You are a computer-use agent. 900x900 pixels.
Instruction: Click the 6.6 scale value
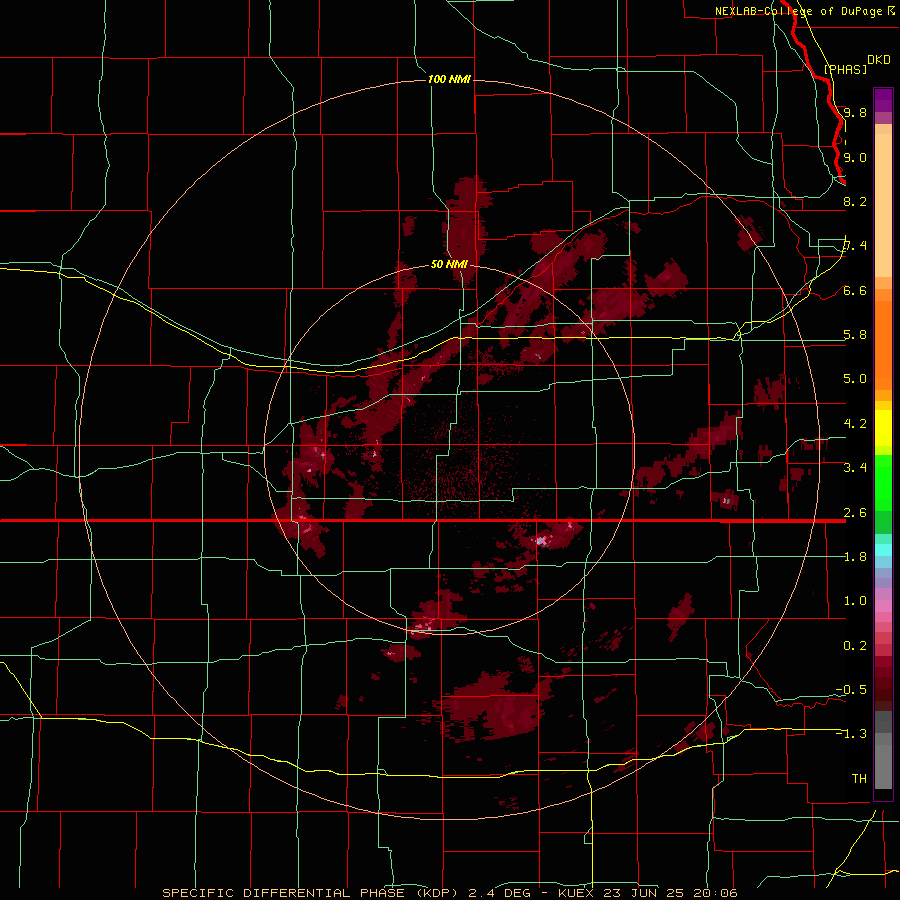click(855, 290)
